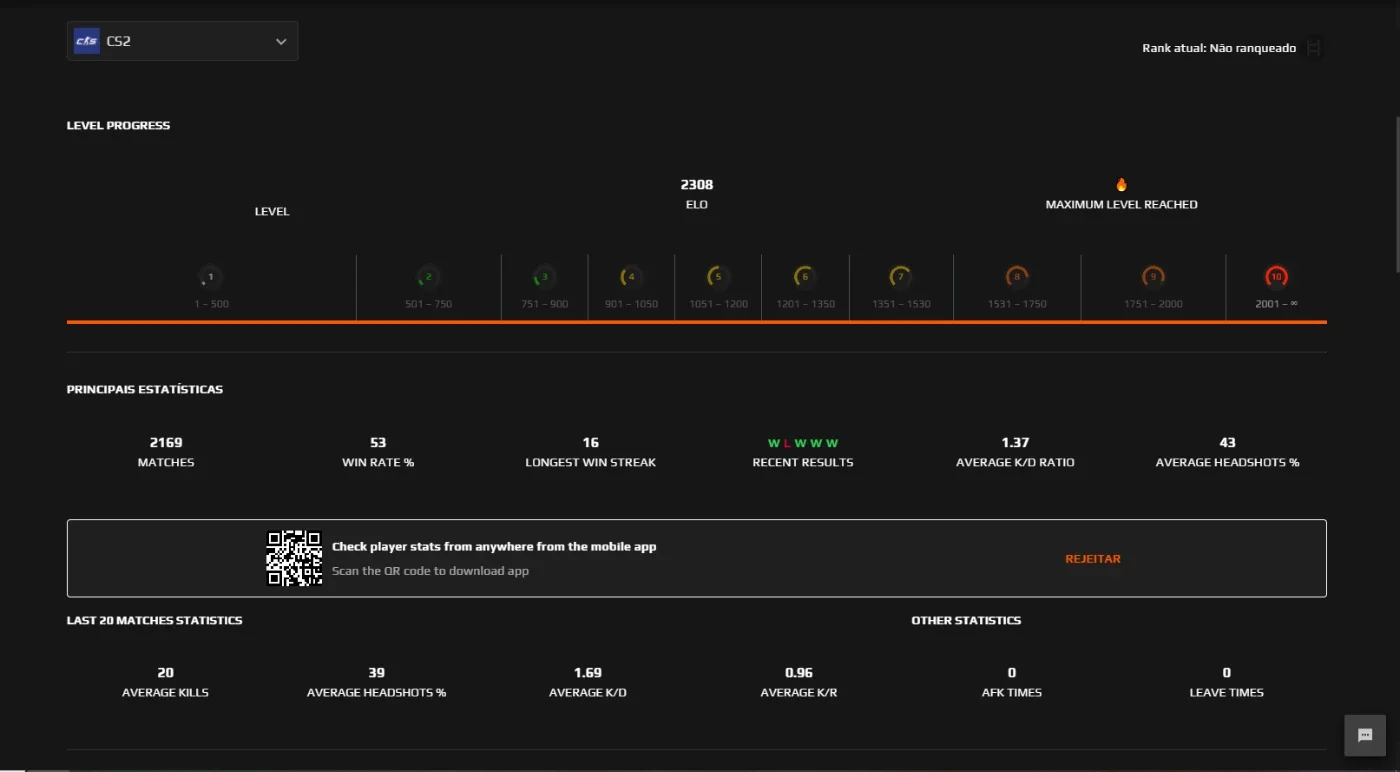Click the 2308 ELO value
The height and width of the screenshot is (772, 1400).
click(x=697, y=185)
